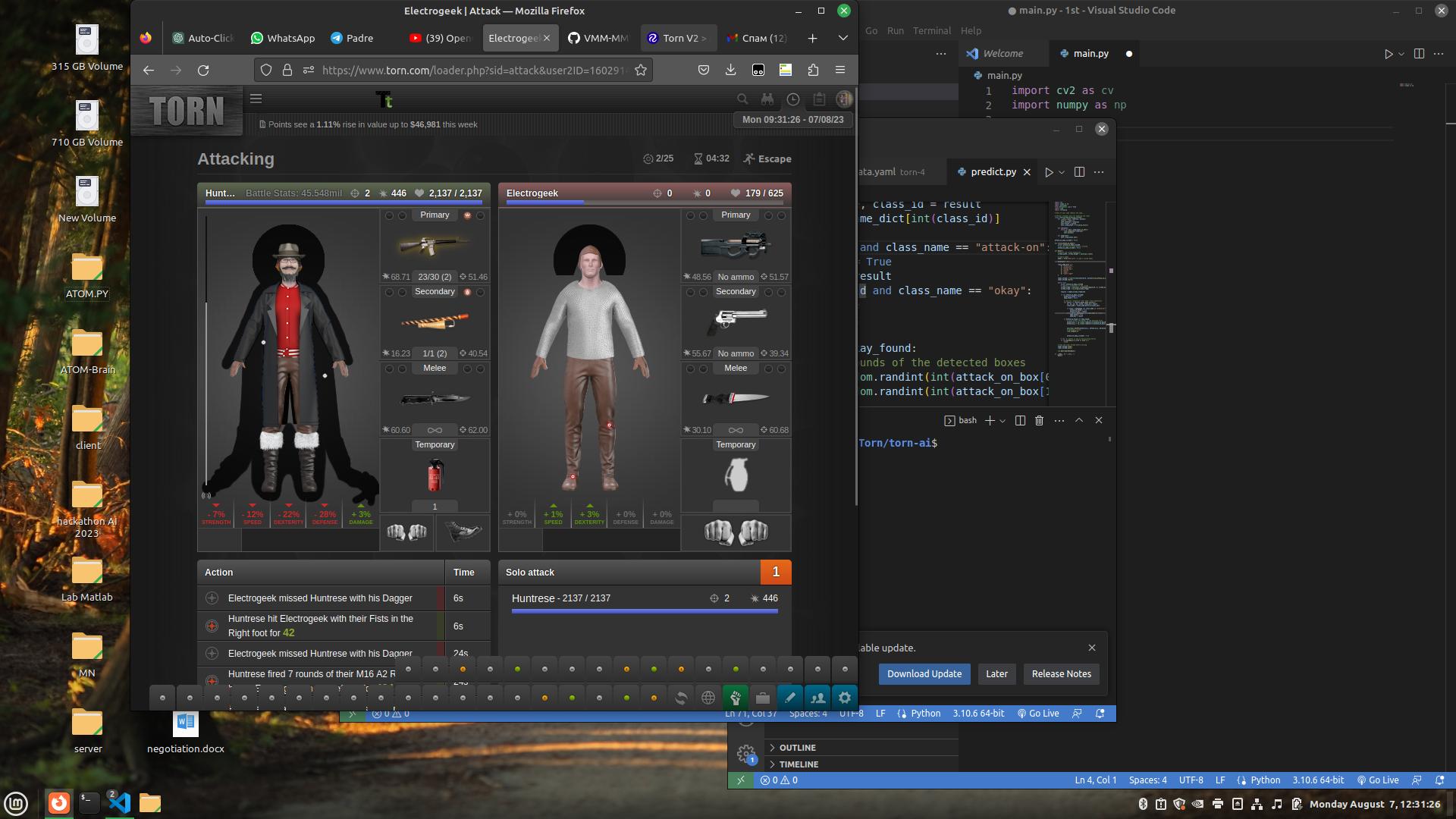The width and height of the screenshot is (1456, 819).
Task: Open new Firefox tab with plus
Action: [812, 38]
